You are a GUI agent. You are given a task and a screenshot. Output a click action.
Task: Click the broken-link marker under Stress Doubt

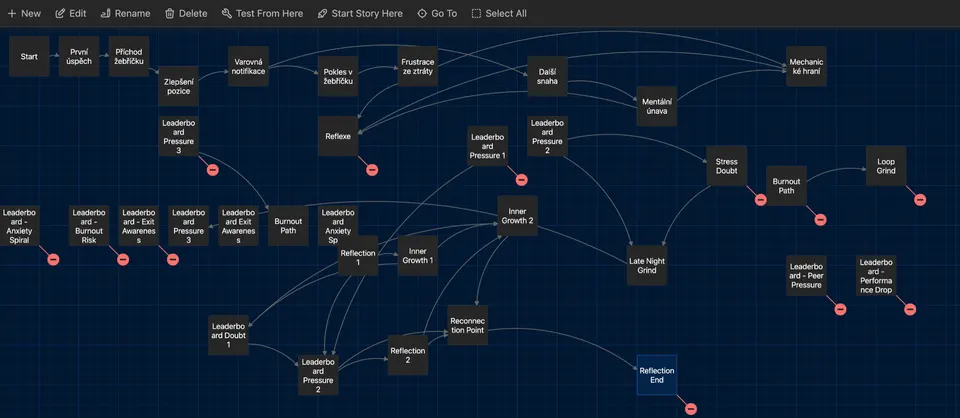760,200
